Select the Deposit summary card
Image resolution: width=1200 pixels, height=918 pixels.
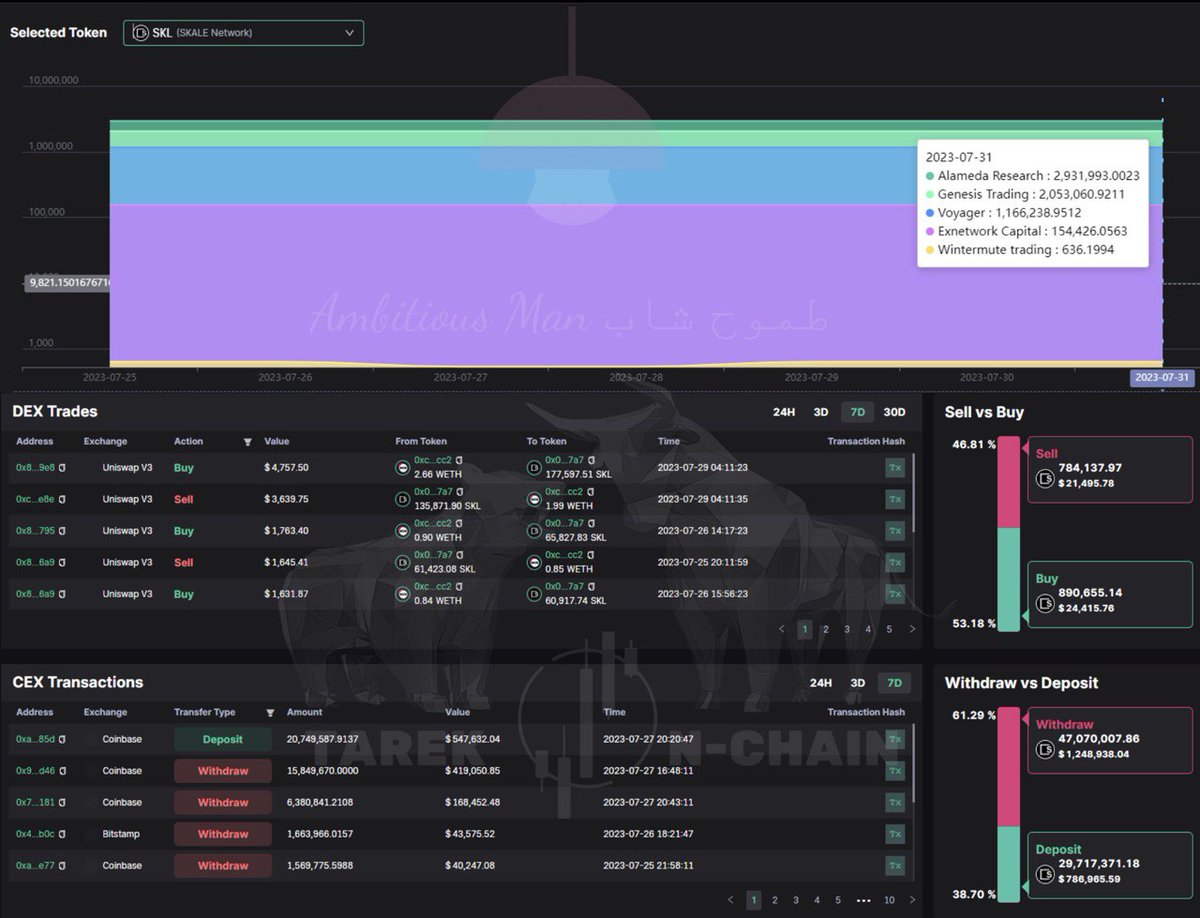(1110, 865)
